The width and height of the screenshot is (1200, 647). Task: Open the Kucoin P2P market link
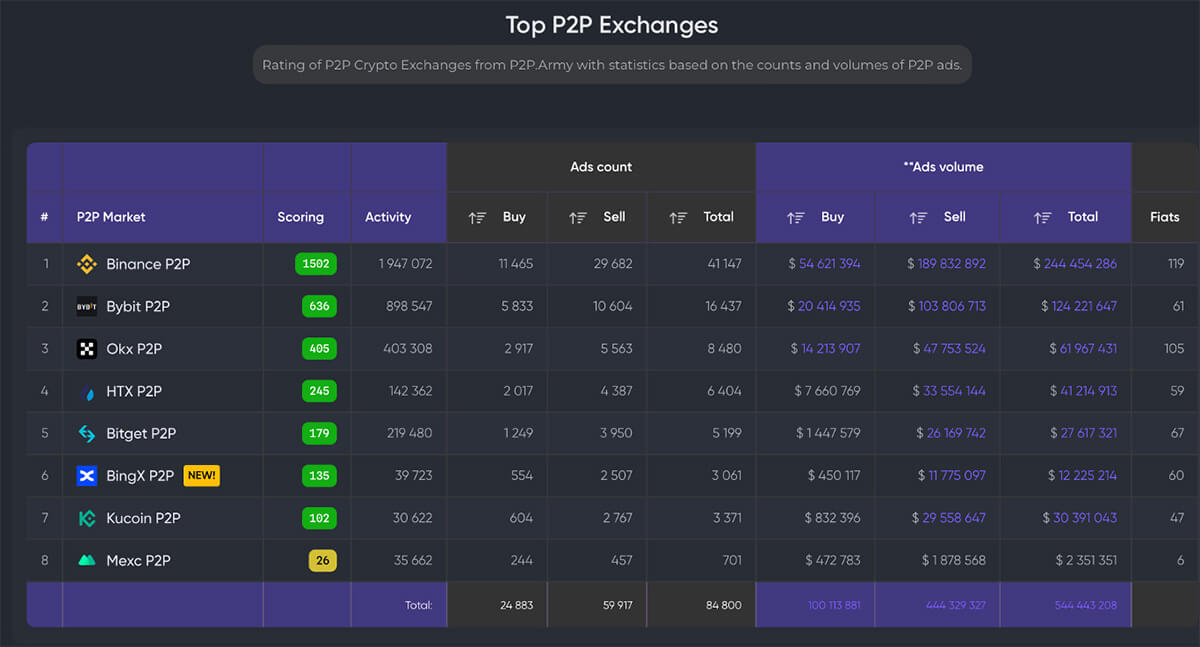pos(143,518)
